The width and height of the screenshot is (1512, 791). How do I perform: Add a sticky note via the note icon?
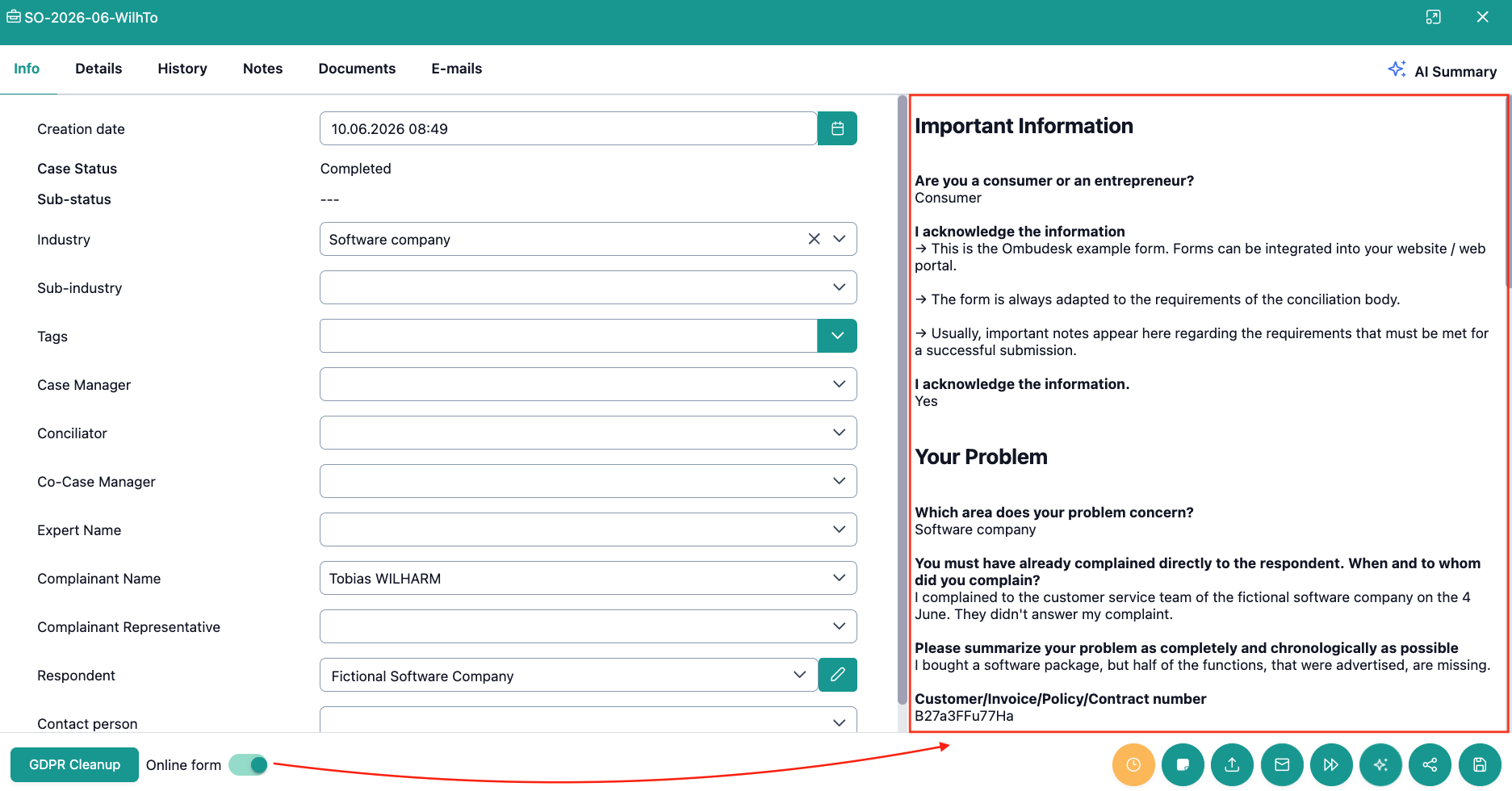[x=1183, y=764]
